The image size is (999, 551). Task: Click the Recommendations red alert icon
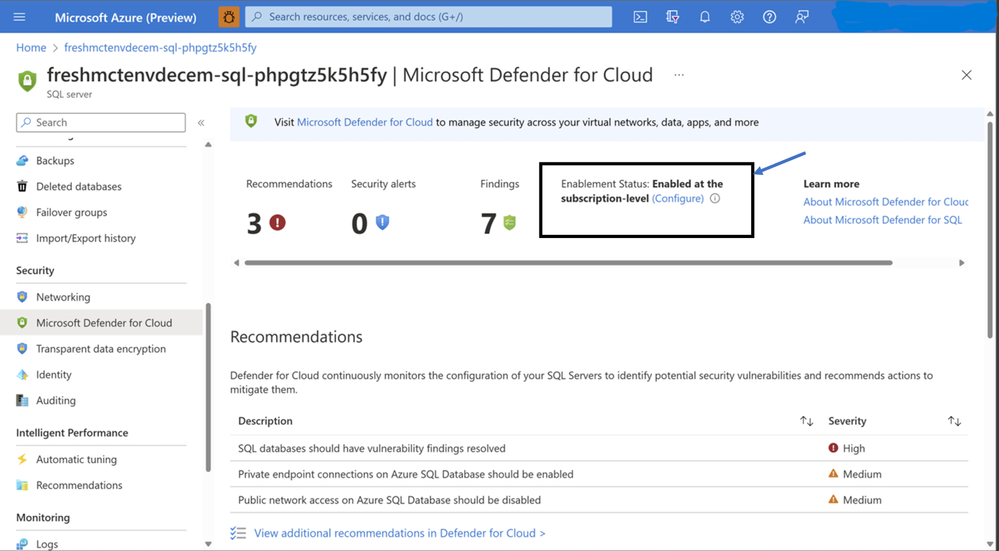pyautogui.click(x=277, y=222)
